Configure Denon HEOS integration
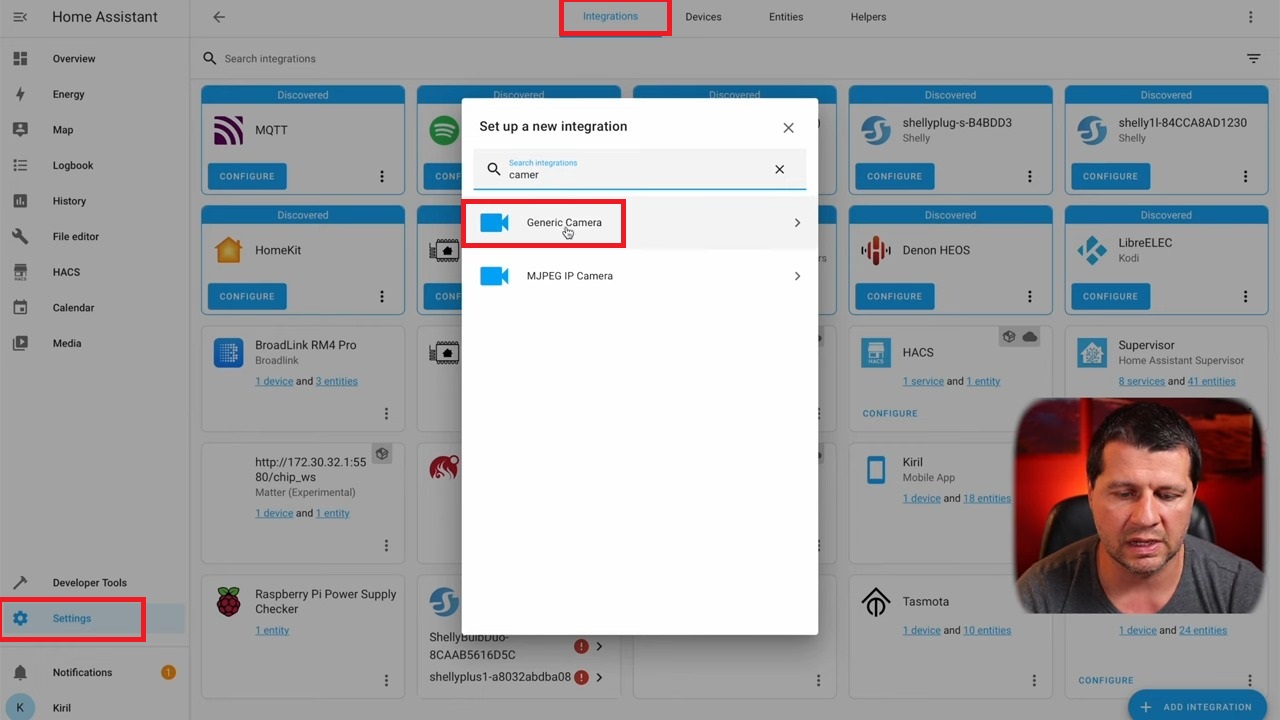Screen dimensions: 1280x720 coord(894,296)
